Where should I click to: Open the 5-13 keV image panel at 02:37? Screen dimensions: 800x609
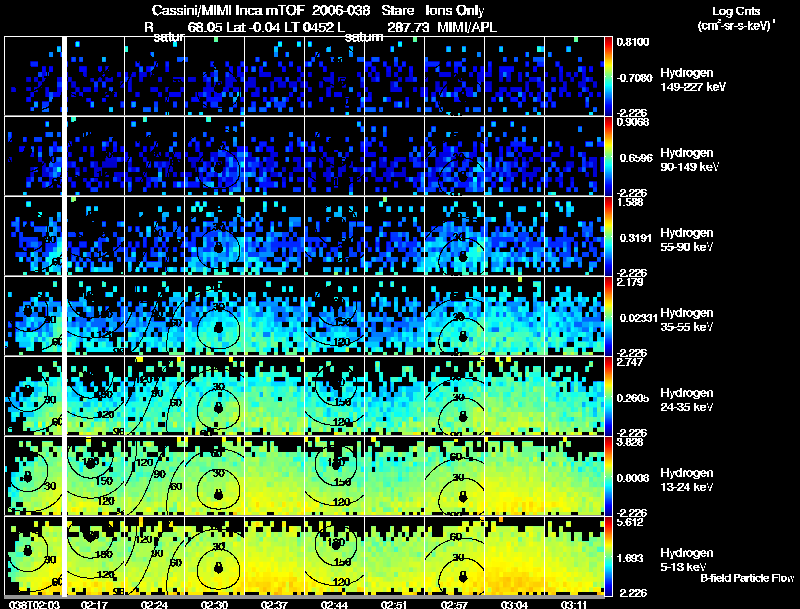click(274, 556)
